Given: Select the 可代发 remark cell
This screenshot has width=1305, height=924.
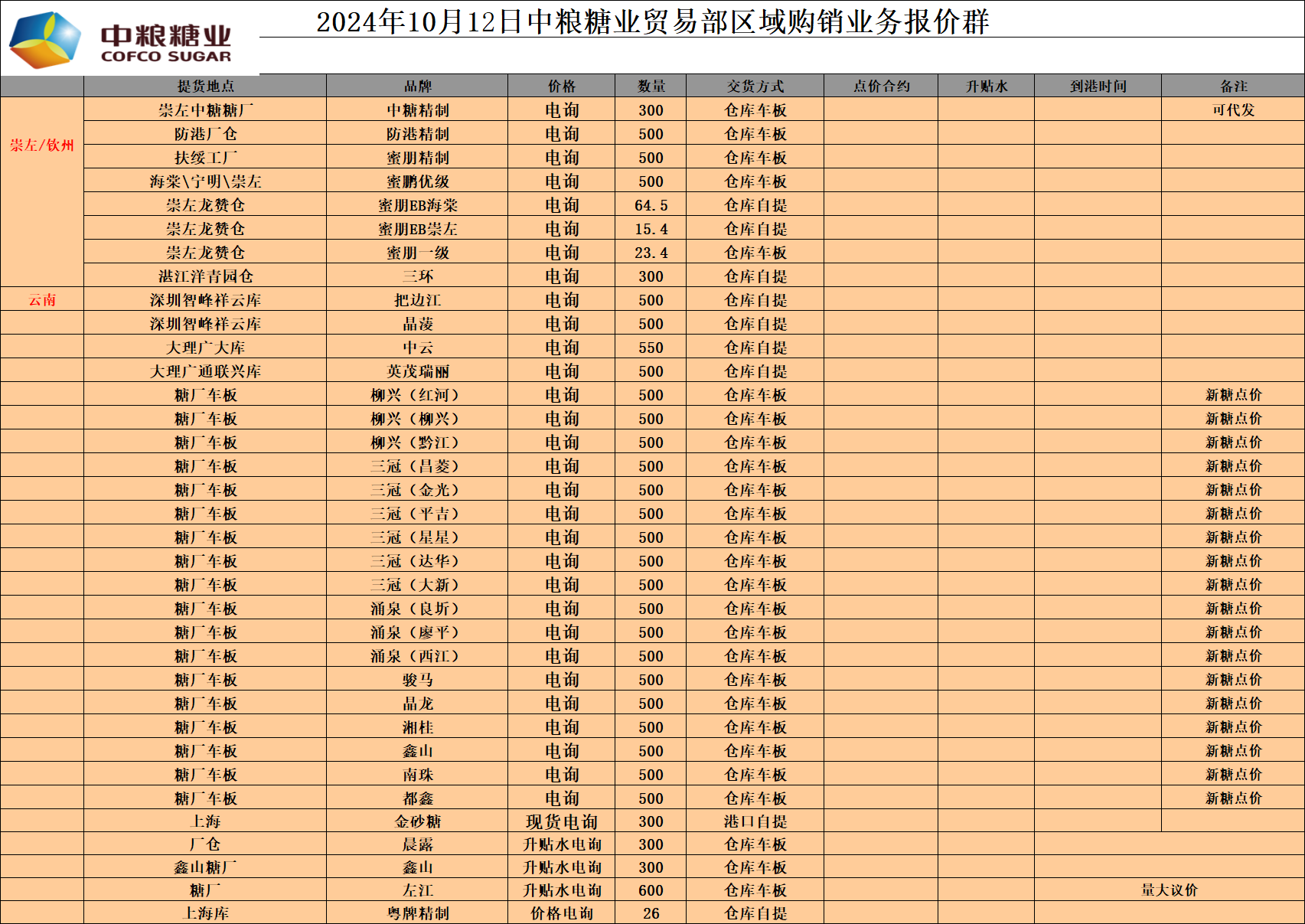Looking at the screenshot, I should coord(1233,110).
